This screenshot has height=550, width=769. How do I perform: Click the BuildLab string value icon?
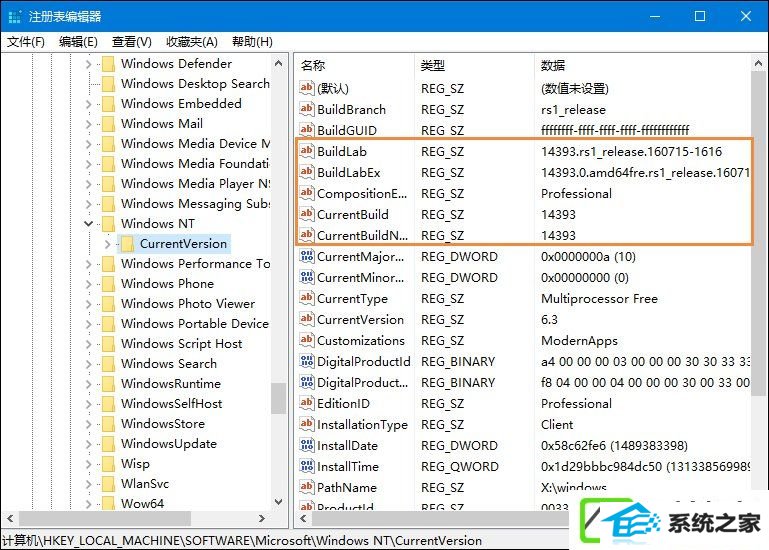tap(307, 151)
